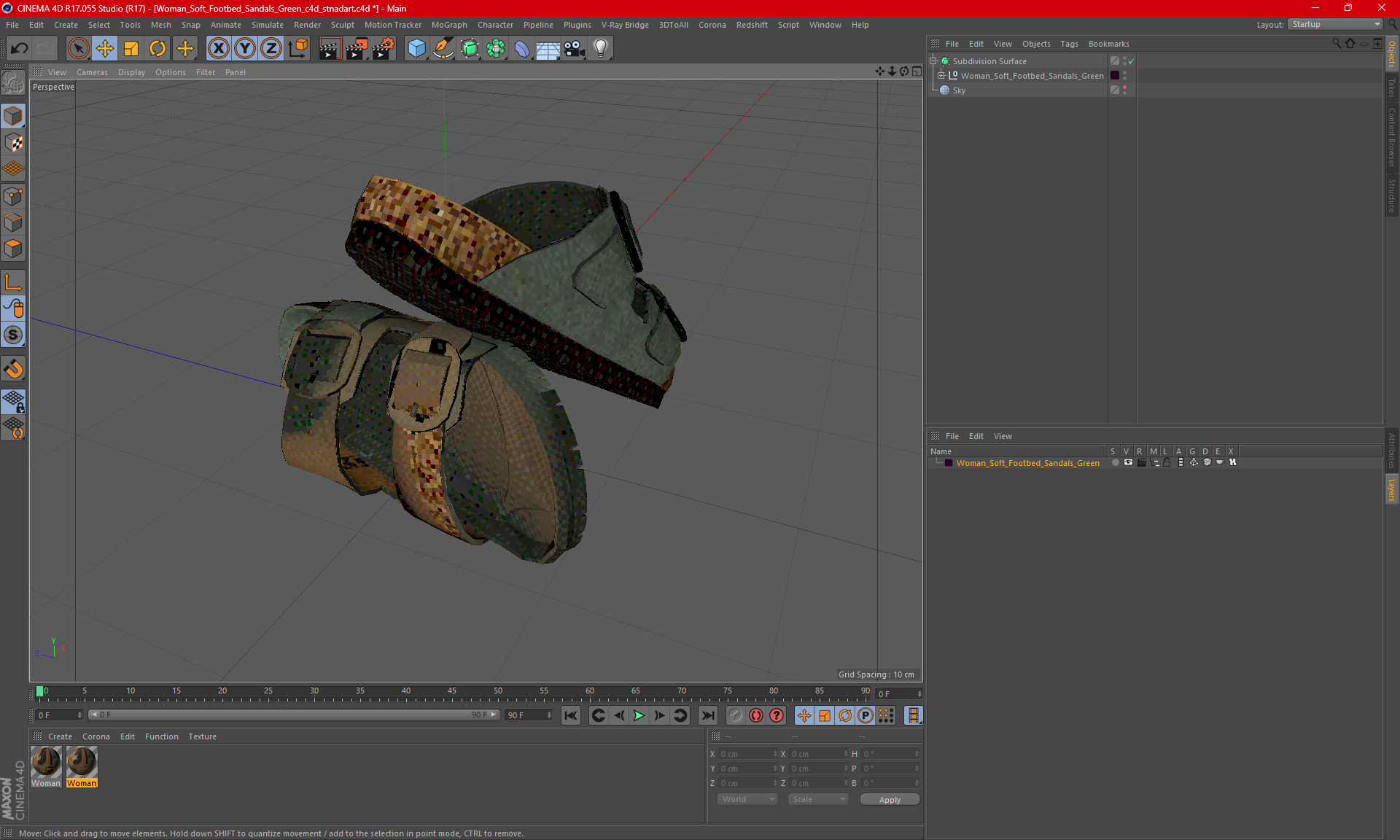Viewport: 1400px width, 840px height.
Task: Click the Undo arrow icon
Action: (x=20, y=49)
